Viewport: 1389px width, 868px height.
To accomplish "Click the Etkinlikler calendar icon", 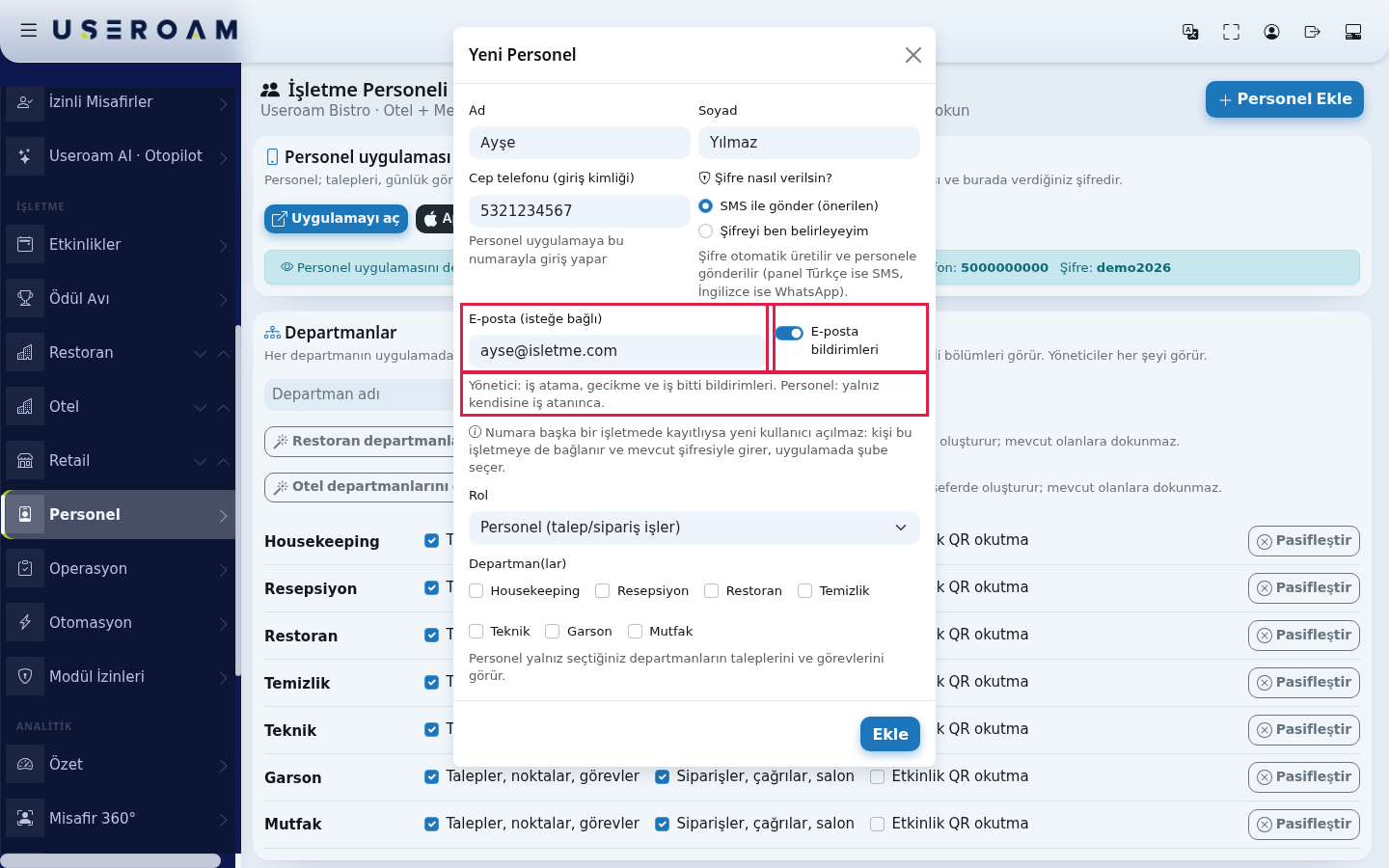I will [x=25, y=245].
